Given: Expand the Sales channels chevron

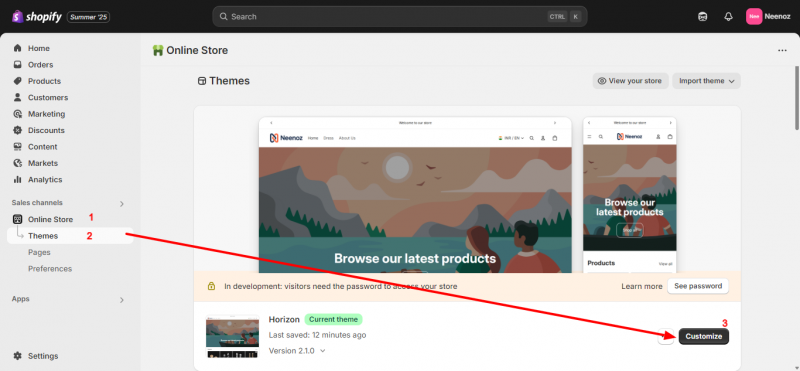Looking at the screenshot, I should tap(121, 204).
